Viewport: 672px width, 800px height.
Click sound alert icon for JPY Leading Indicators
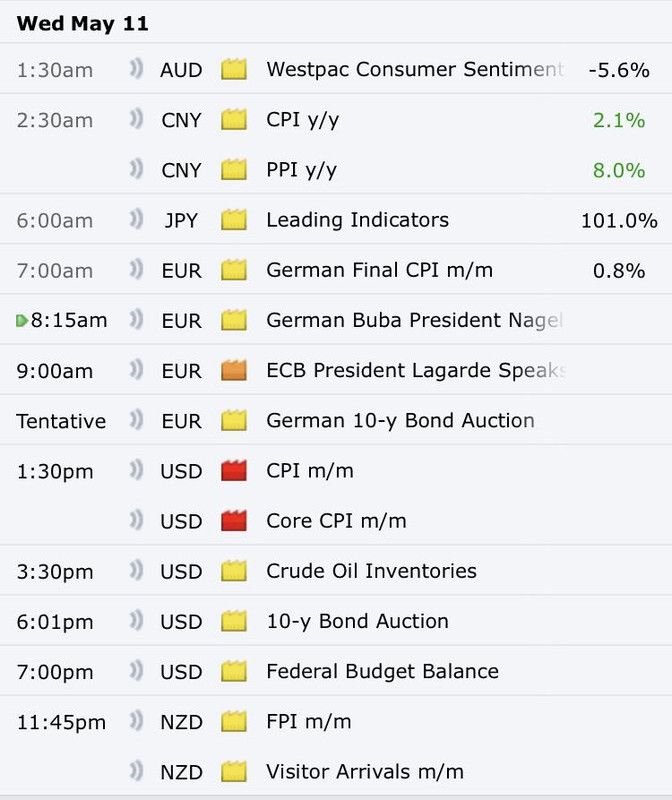pos(136,219)
